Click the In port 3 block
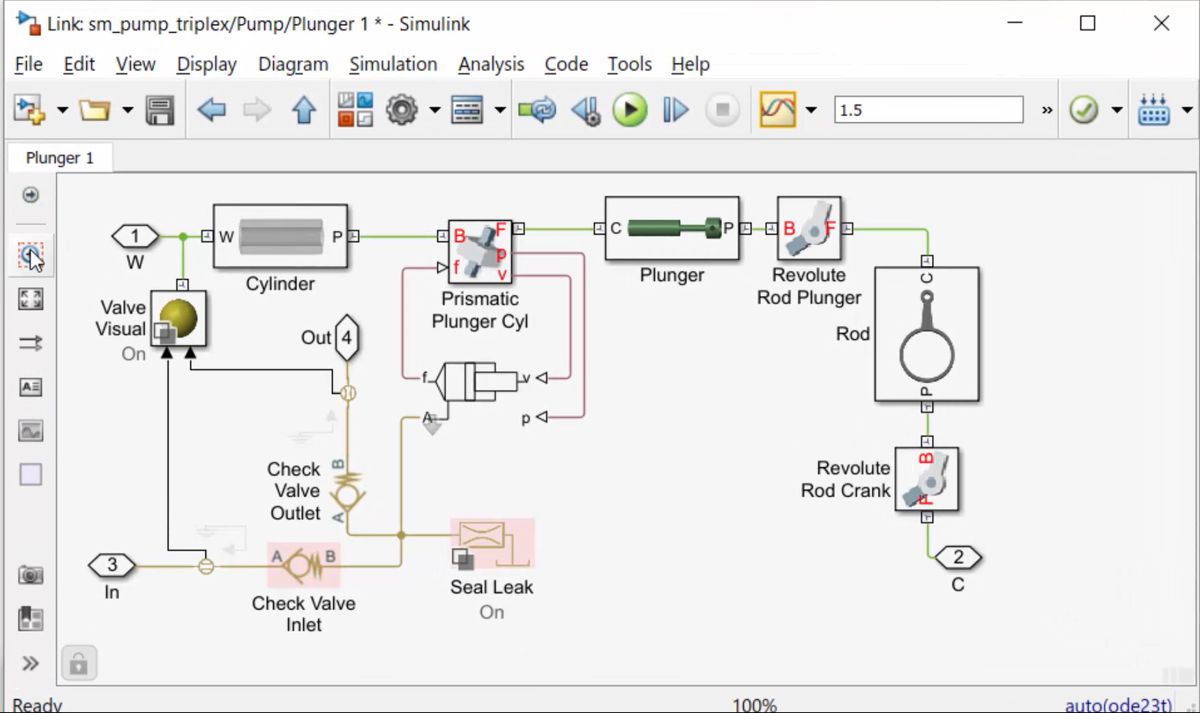This screenshot has width=1200, height=713. click(x=112, y=565)
